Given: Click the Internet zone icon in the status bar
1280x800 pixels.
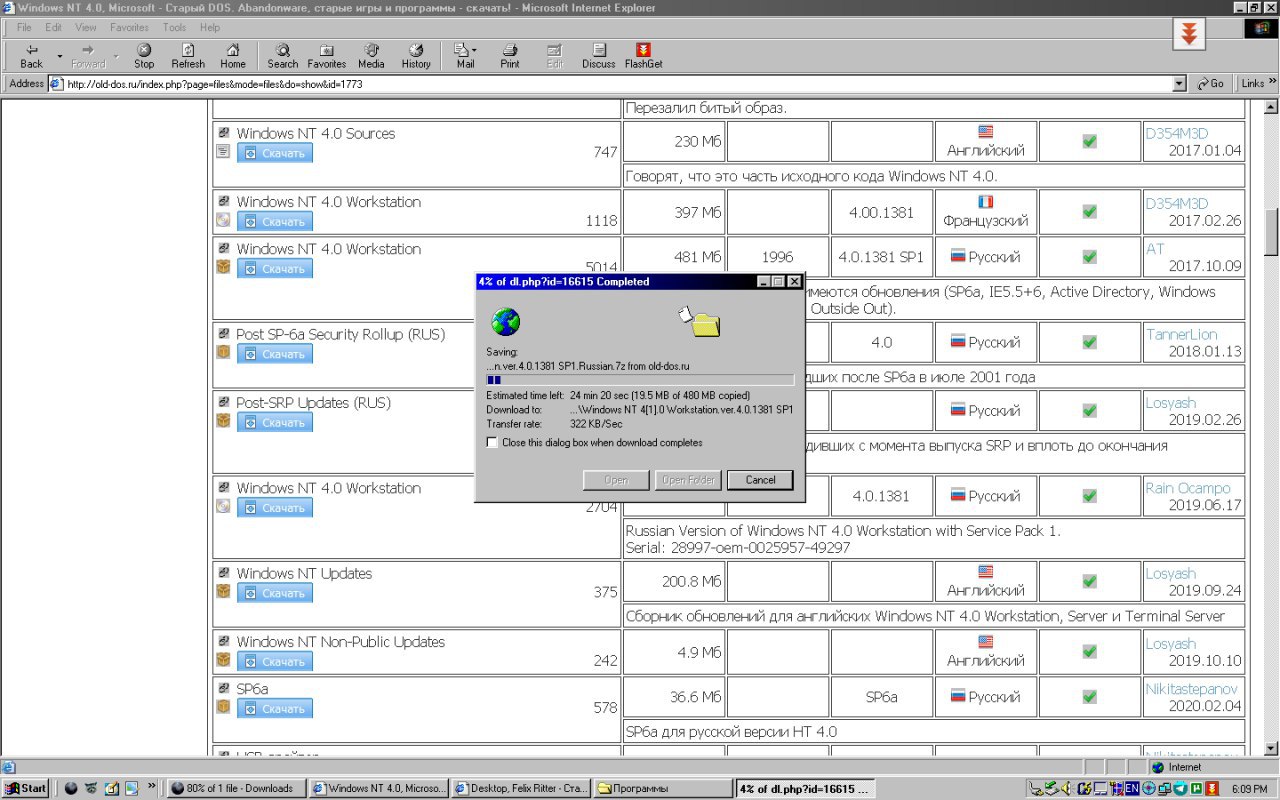Looking at the screenshot, I should (x=1158, y=767).
